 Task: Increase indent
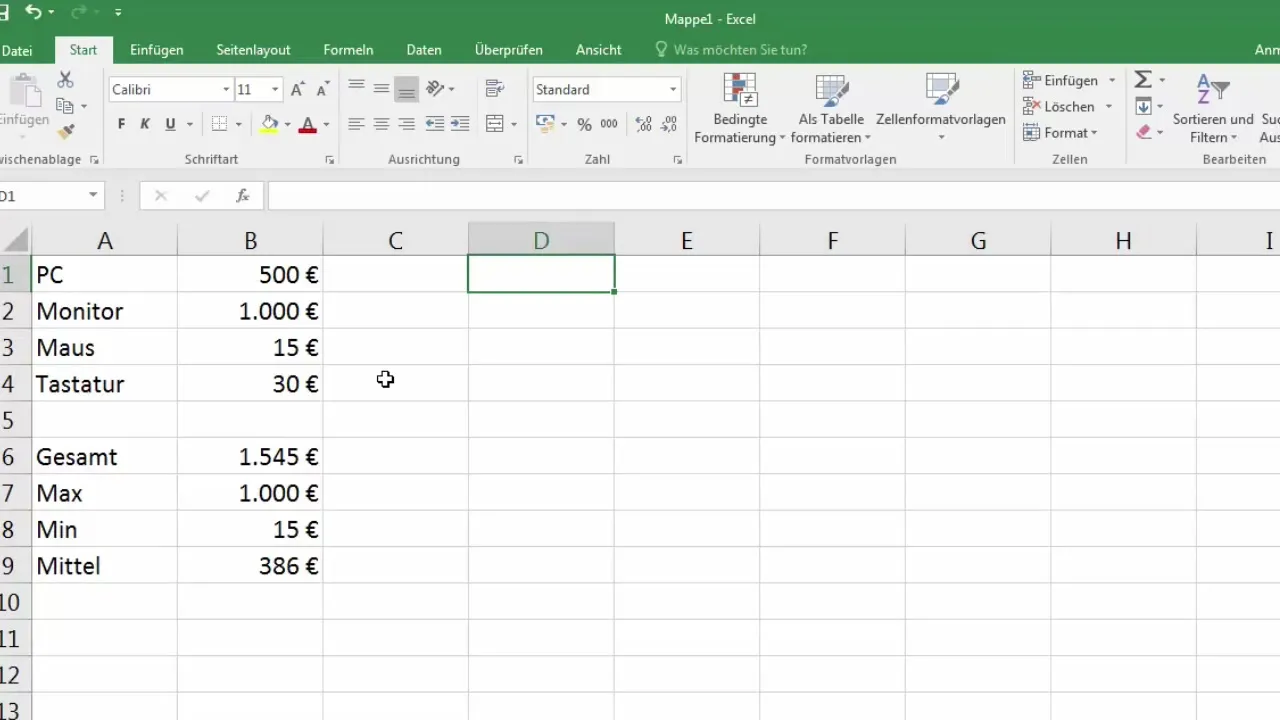click(x=460, y=125)
